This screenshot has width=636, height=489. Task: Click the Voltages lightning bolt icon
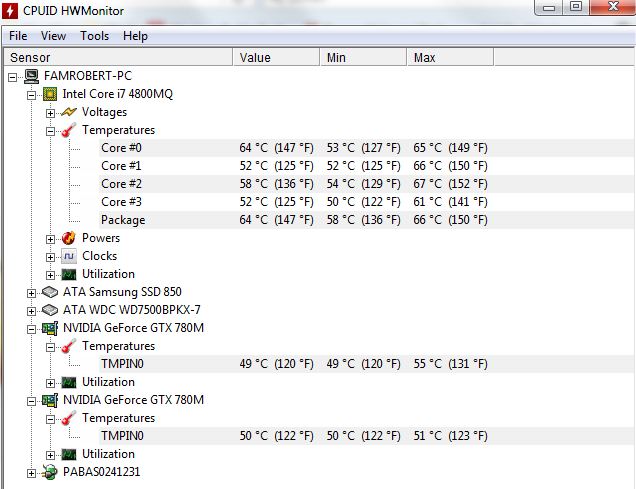click(69, 112)
